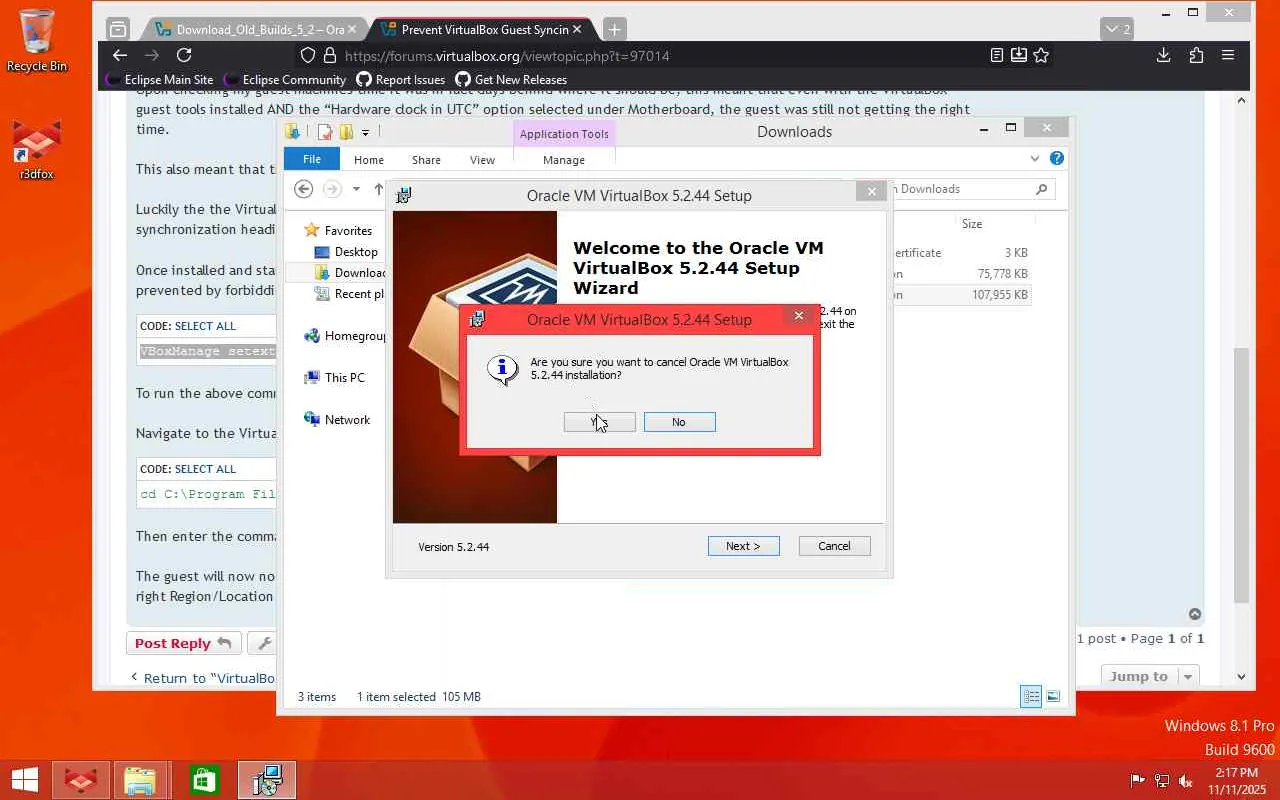Open the Store app from the taskbar
Screen dimensions: 1280x800
point(204,780)
